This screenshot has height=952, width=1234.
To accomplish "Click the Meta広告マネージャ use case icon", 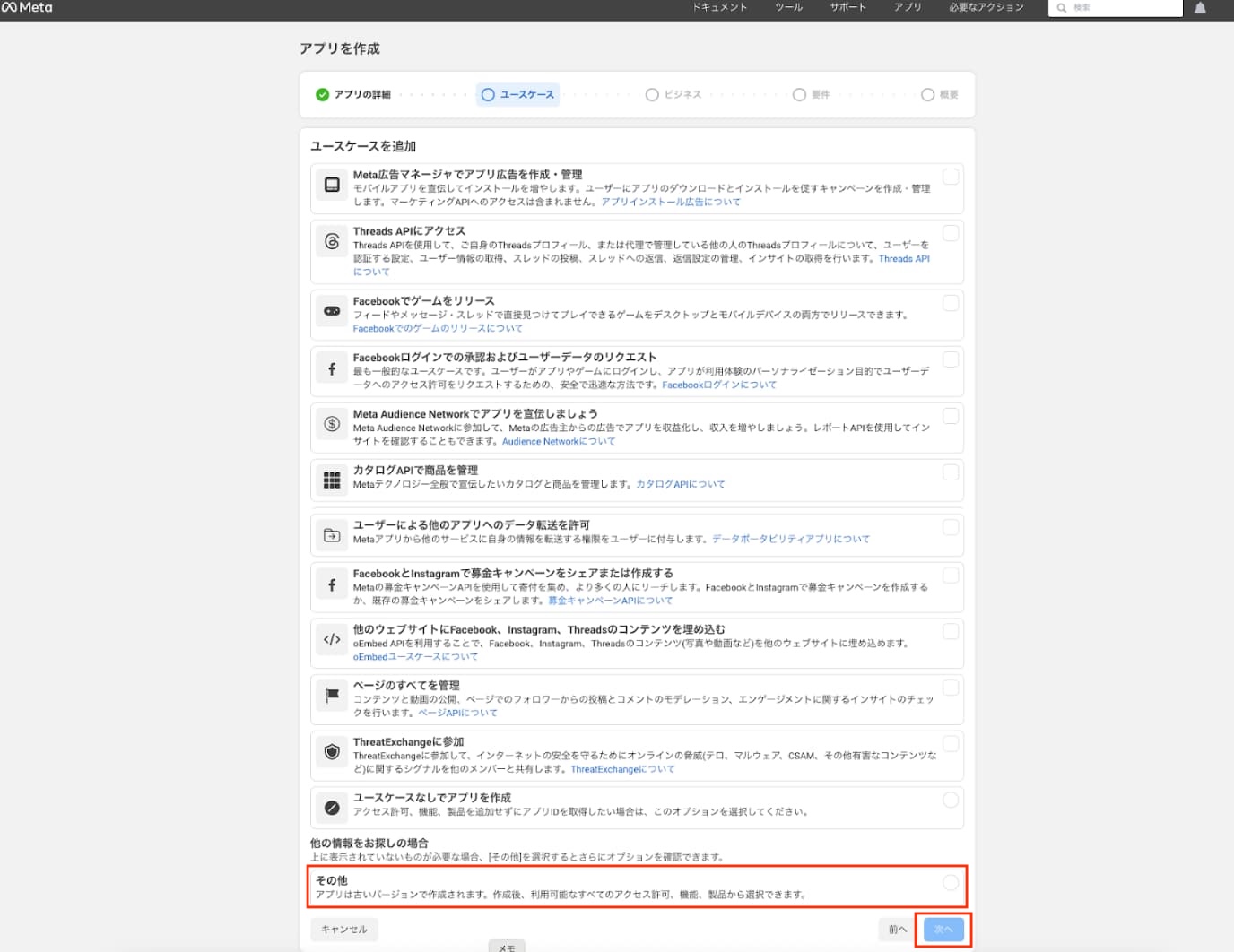I will (x=332, y=185).
